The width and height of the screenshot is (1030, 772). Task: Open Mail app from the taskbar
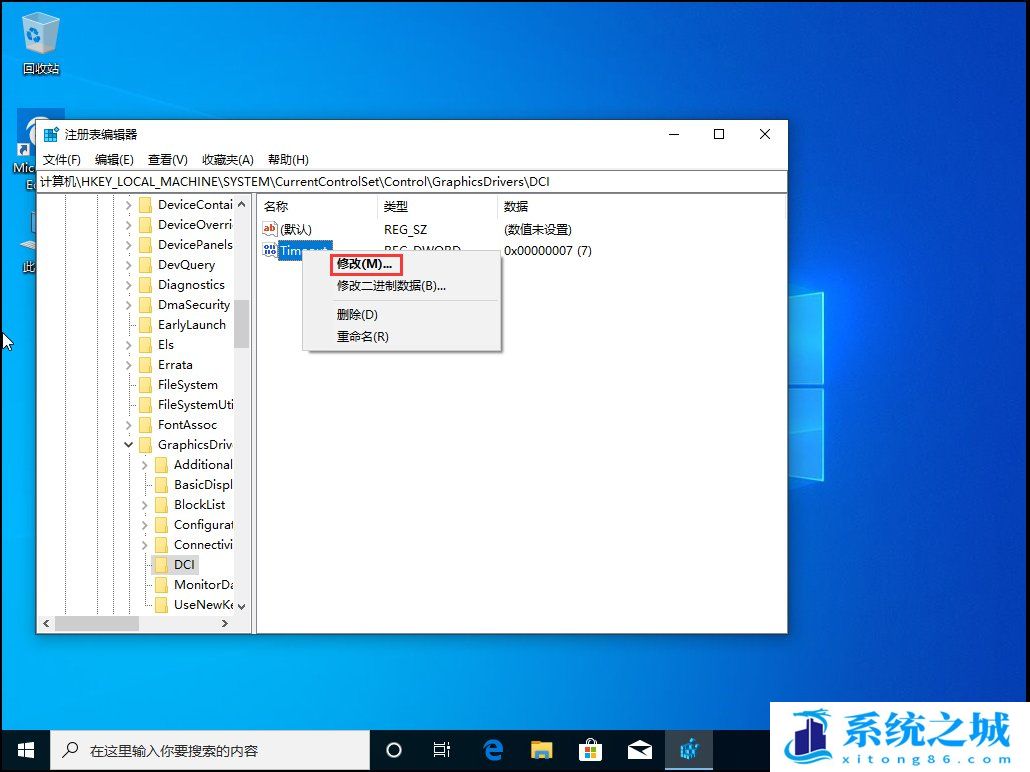pyautogui.click(x=639, y=750)
